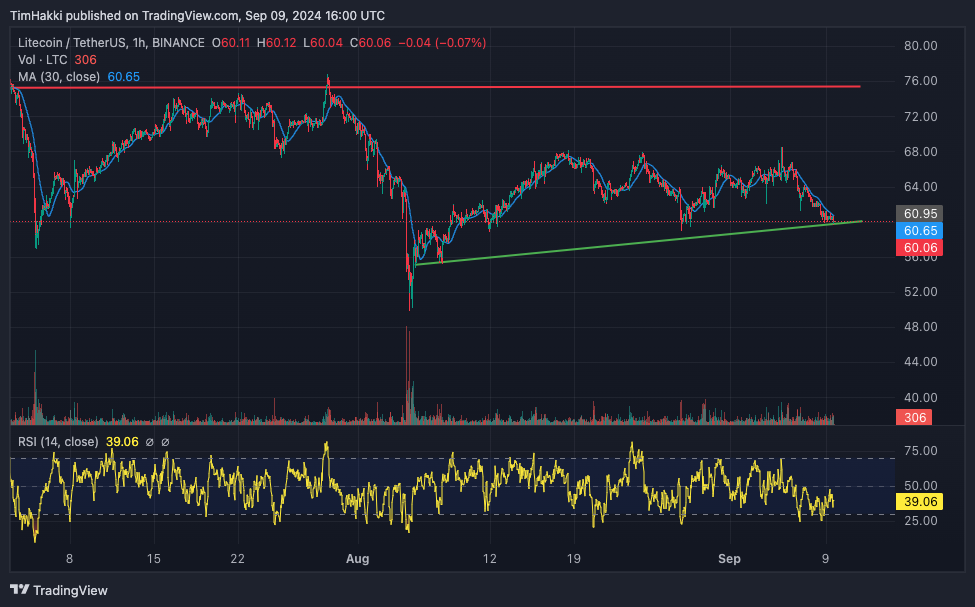Click the gray 60.95 price tag
Viewport: 975px width, 607px height.
[920, 214]
